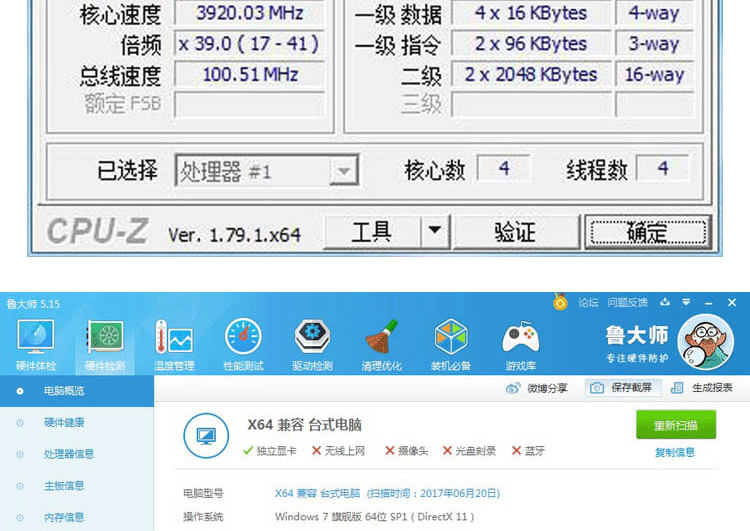Select 电脑概览 in sidebar
The image size is (750, 531).
(x=77, y=391)
